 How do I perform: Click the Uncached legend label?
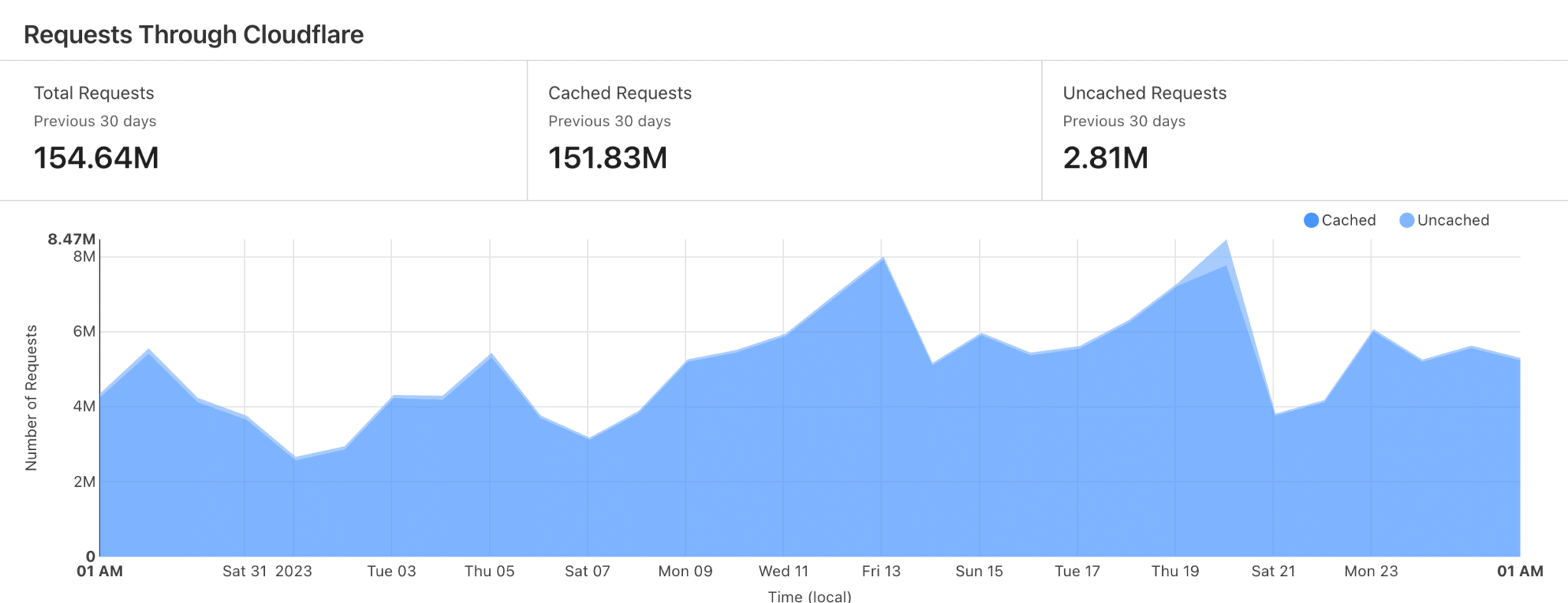[1453, 220]
